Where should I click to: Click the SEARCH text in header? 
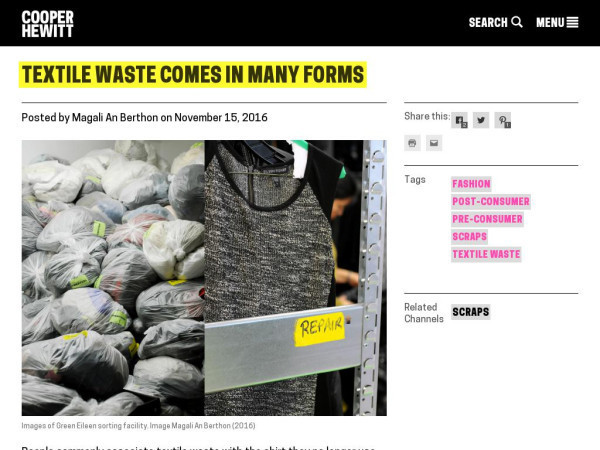pyautogui.click(x=488, y=23)
